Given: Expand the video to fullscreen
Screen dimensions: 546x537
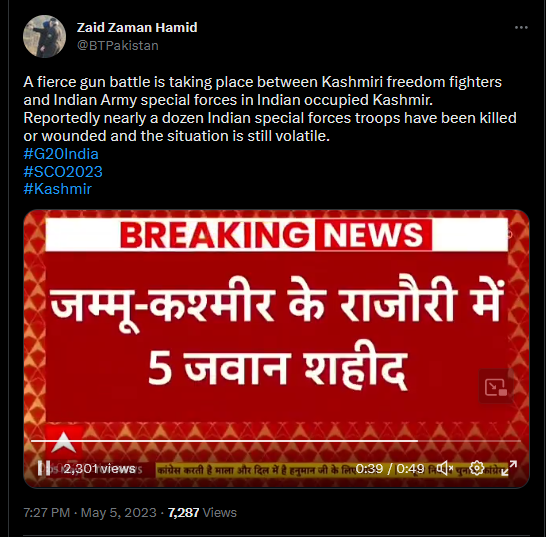Looking at the screenshot, I should point(509,468).
